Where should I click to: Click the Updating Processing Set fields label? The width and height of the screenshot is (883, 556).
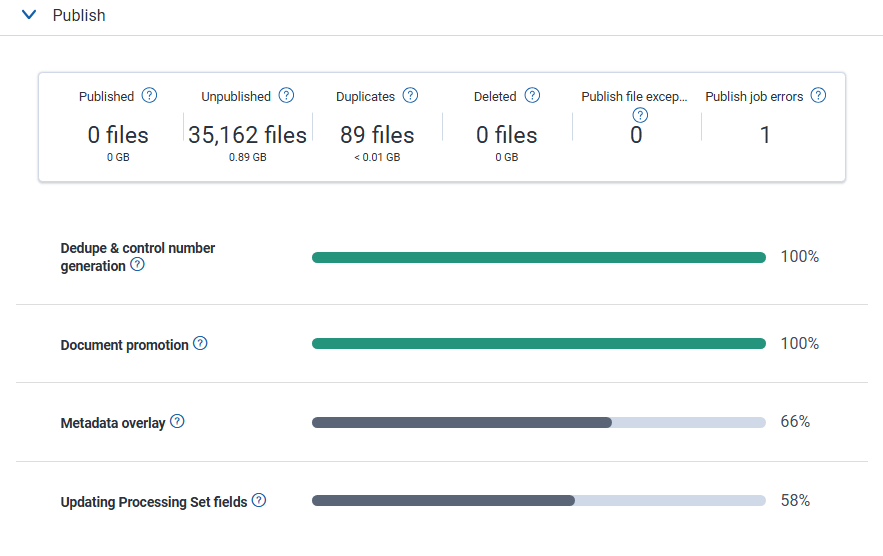click(x=154, y=502)
